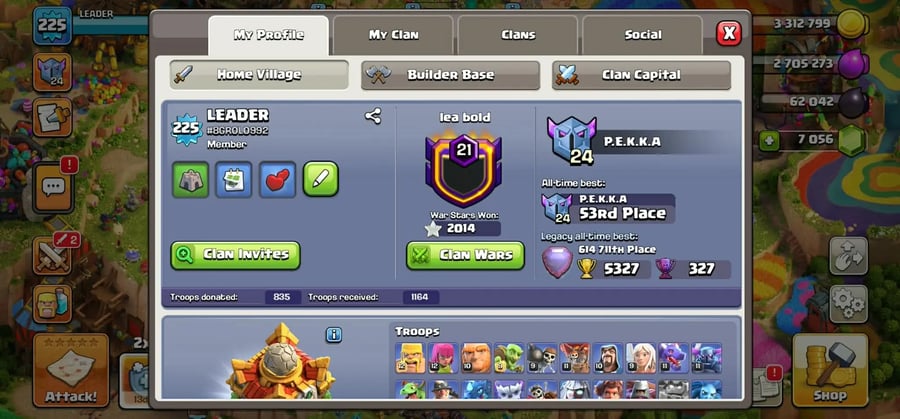Tap the Barbarian troop thumbnail
This screenshot has width=900, height=419.
click(410, 358)
